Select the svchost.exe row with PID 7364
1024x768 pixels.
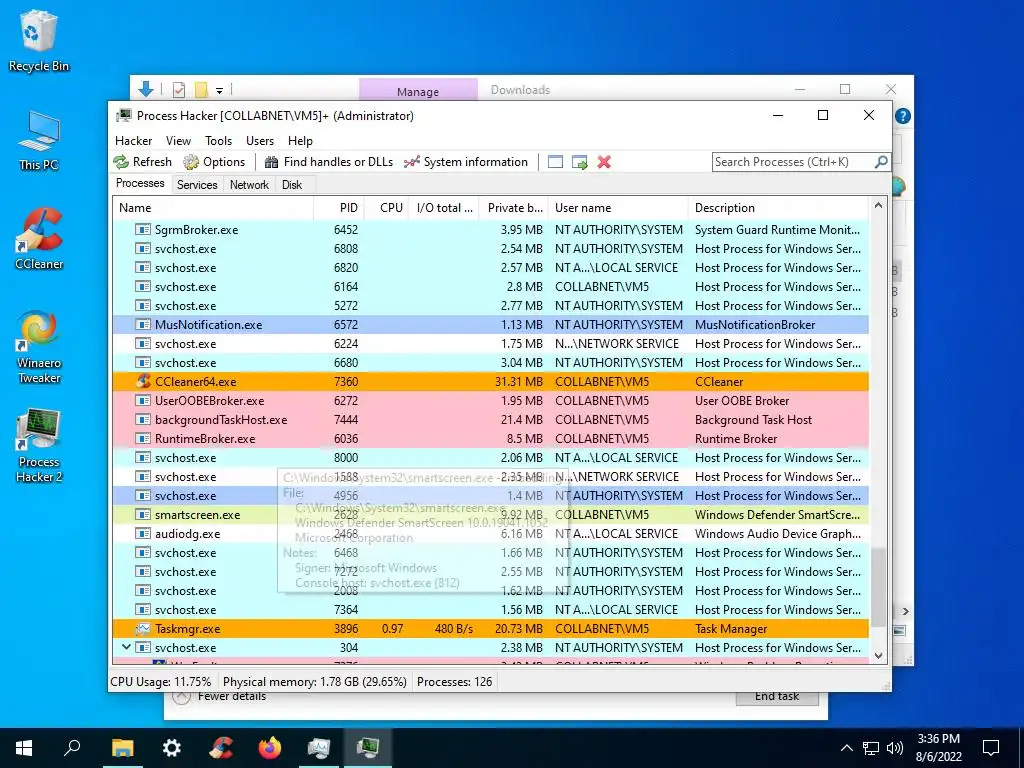point(490,609)
